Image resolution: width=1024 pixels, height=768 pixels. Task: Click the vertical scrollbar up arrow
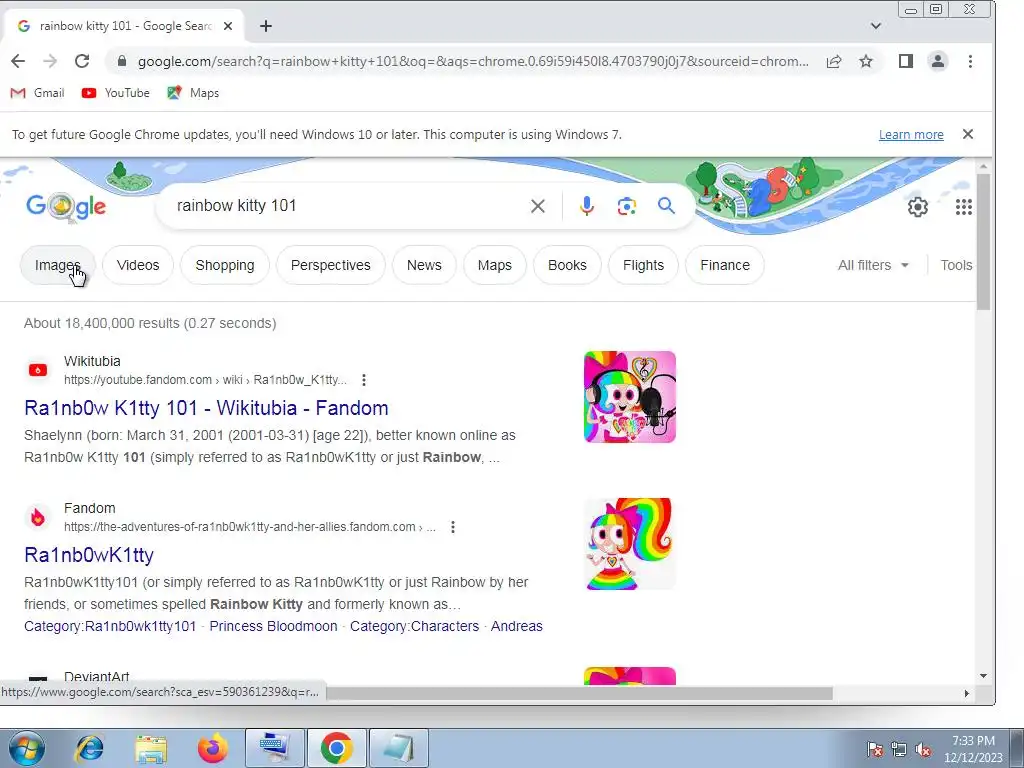coord(984,167)
